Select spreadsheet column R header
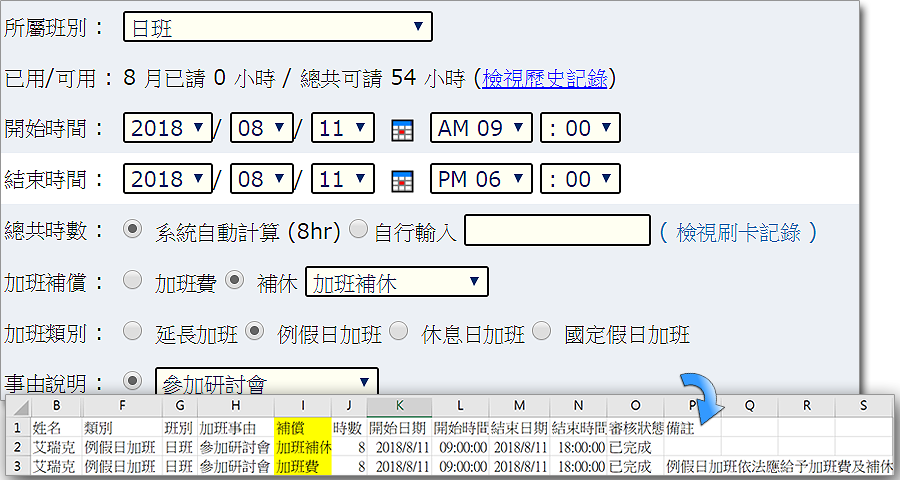Viewport: 900px width, 480px height. click(x=806, y=406)
